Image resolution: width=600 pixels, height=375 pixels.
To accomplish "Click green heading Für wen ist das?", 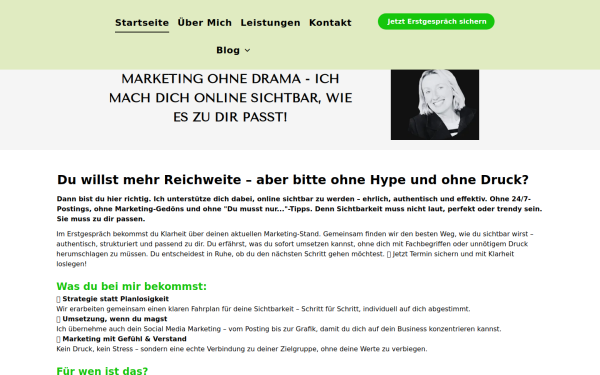I will (x=102, y=370).
